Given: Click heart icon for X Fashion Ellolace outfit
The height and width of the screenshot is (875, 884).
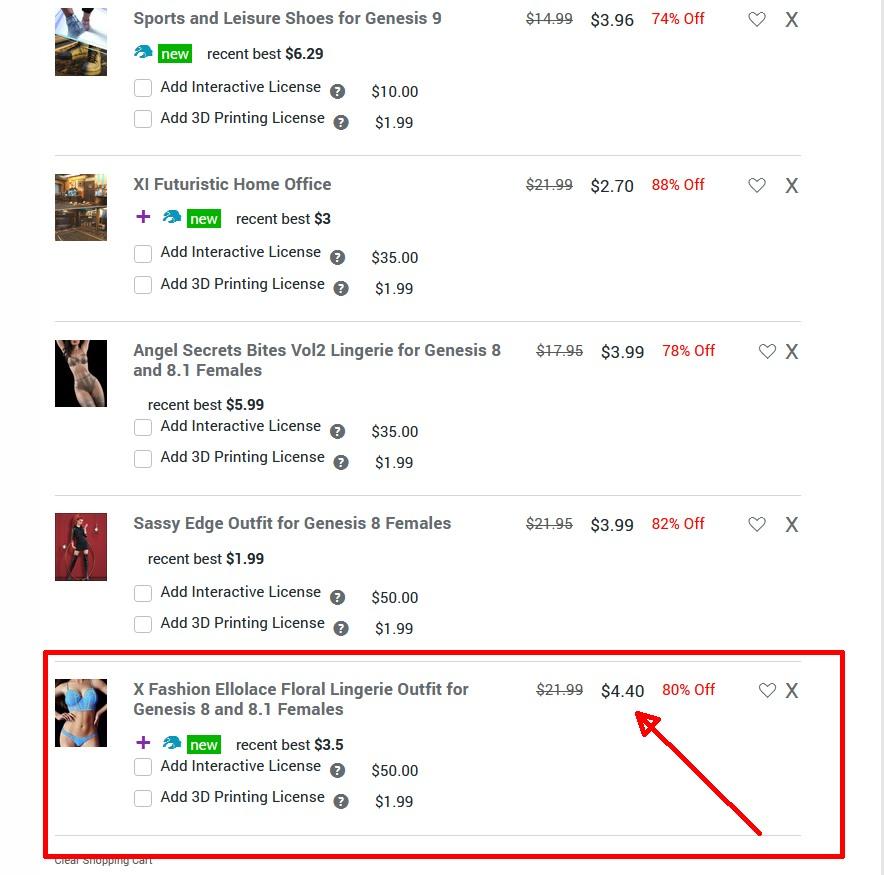Looking at the screenshot, I should 767,691.
